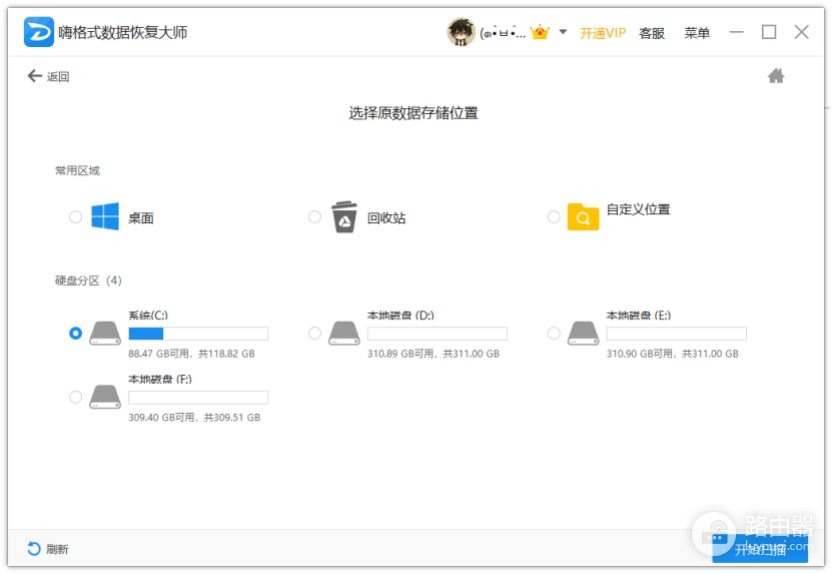
Task: Go back using the 返回 arrow icon
Action: (x=34, y=76)
